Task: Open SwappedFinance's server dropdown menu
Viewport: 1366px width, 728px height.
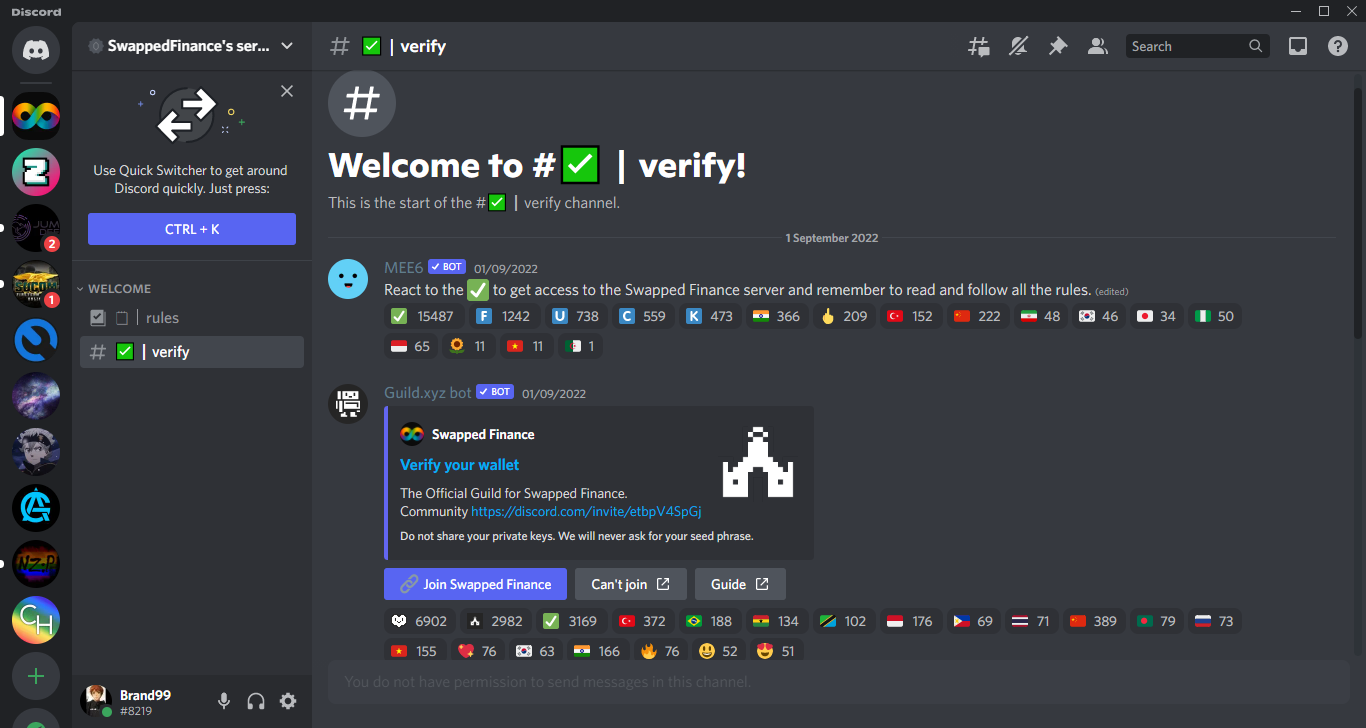Action: coord(190,46)
